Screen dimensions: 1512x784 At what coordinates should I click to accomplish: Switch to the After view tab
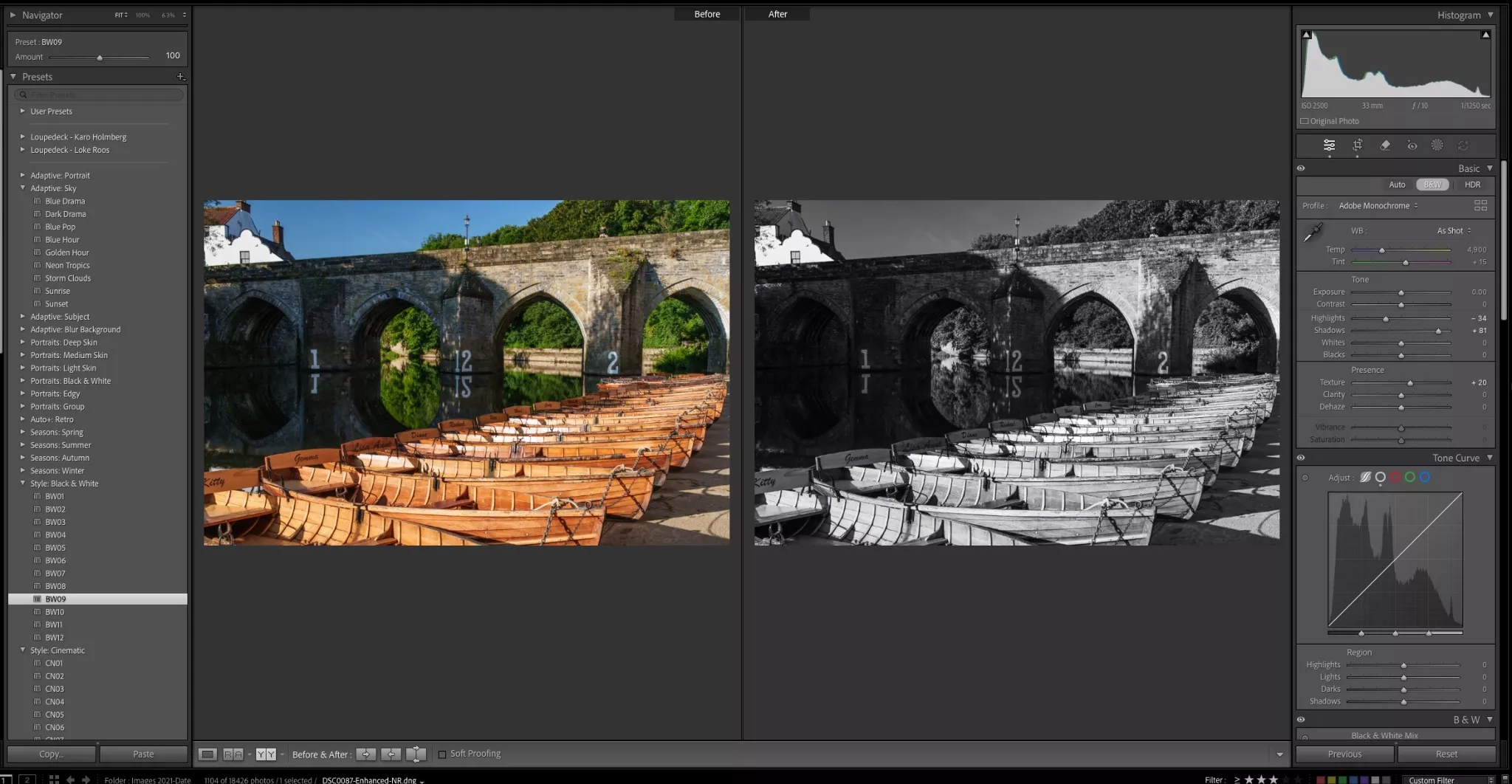coord(777,13)
